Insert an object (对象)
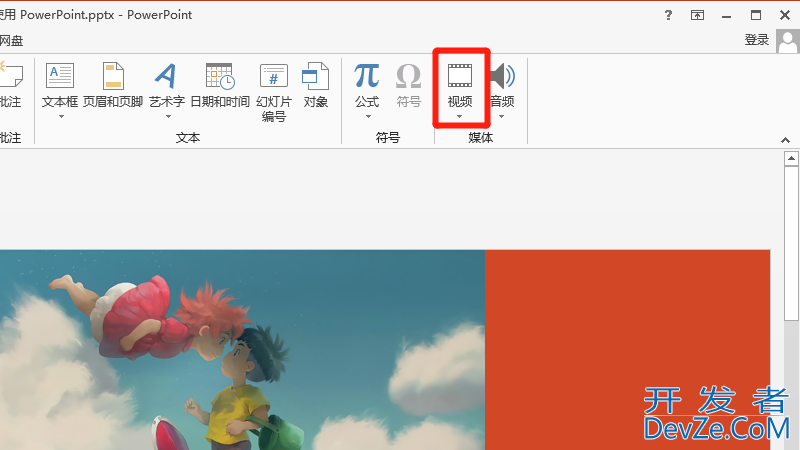800x450 pixels. [x=315, y=85]
